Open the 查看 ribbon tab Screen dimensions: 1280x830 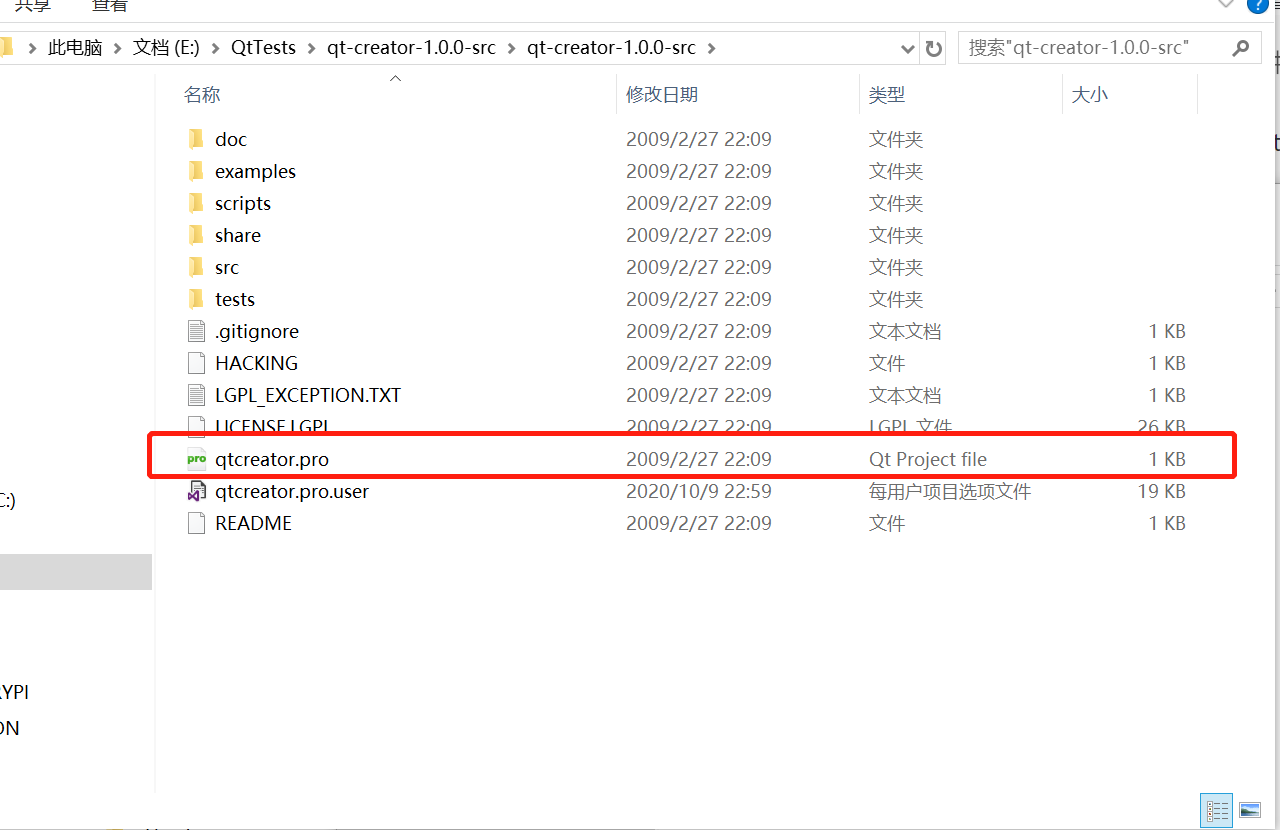pyautogui.click(x=110, y=5)
